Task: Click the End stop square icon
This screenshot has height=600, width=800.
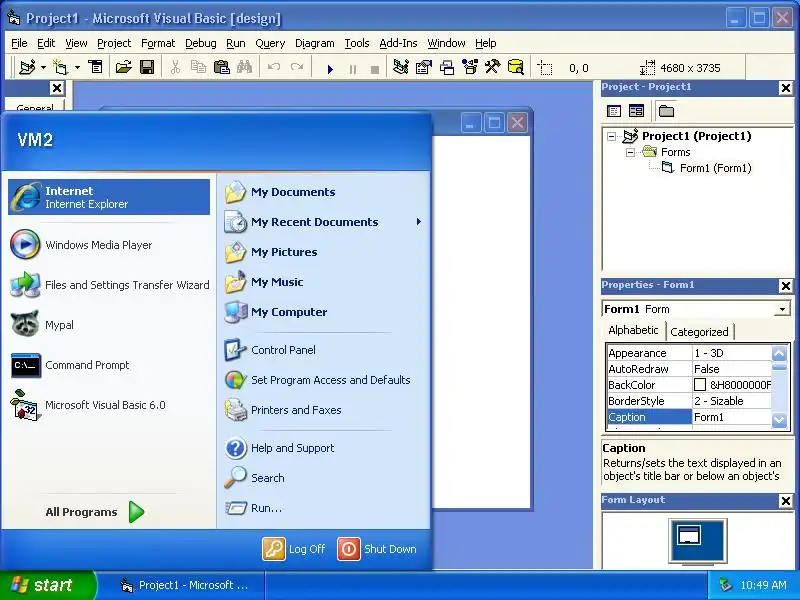Action: (375, 69)
